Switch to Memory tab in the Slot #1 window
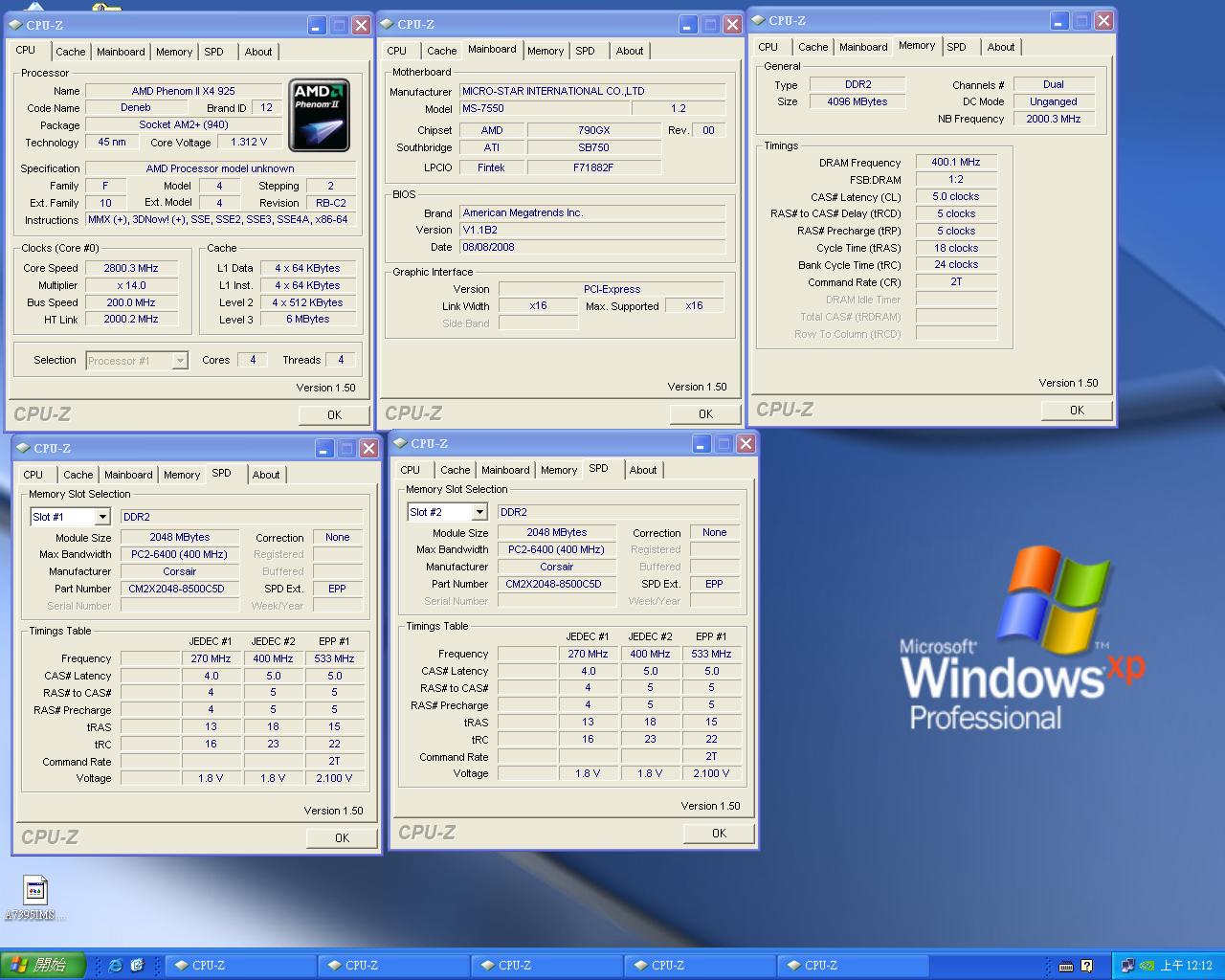 tap(182, 475)
